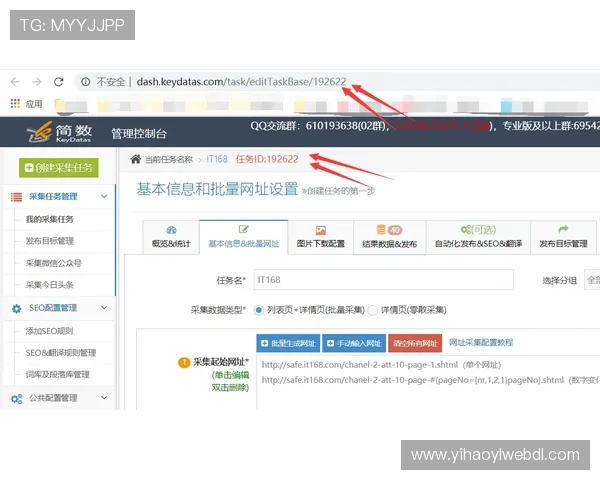Click the red 清空所有网址 button
The height and width of the screenshot is (480, 600).
click(x=415, y=343)
